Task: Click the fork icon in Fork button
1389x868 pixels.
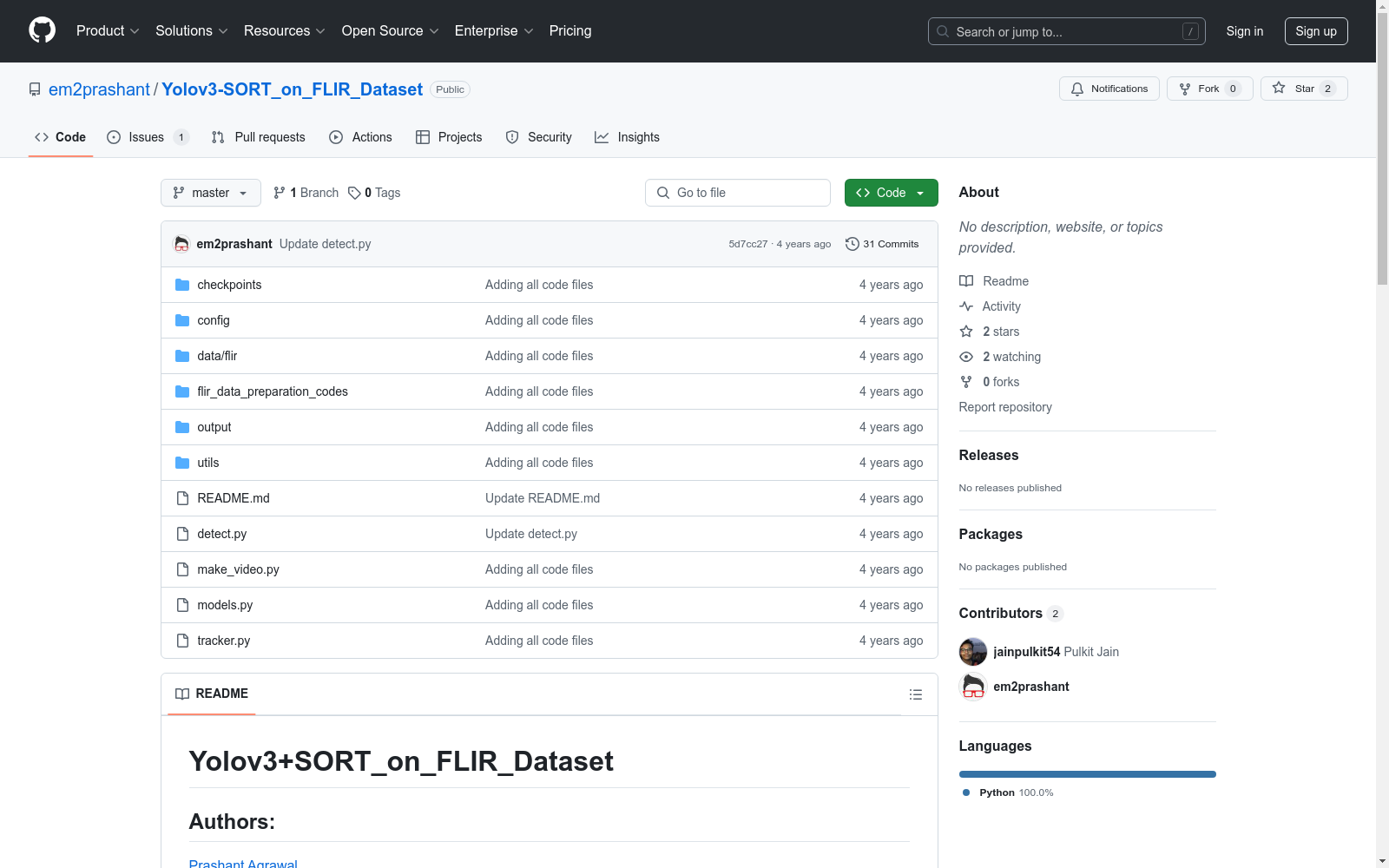Action: [1185, 89]
